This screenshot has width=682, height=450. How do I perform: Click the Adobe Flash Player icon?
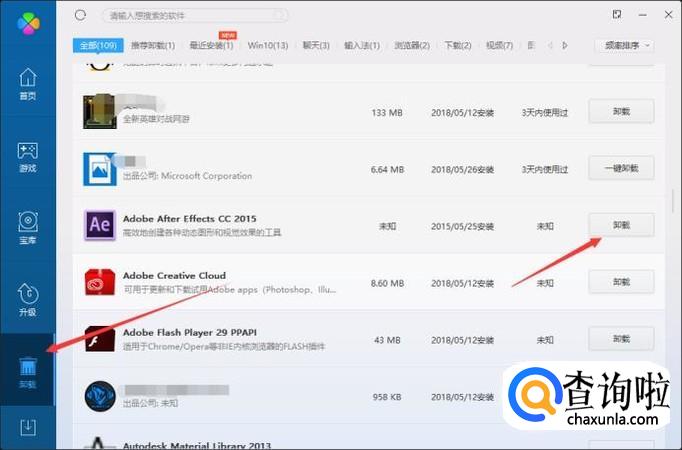(x=100, y=339)
